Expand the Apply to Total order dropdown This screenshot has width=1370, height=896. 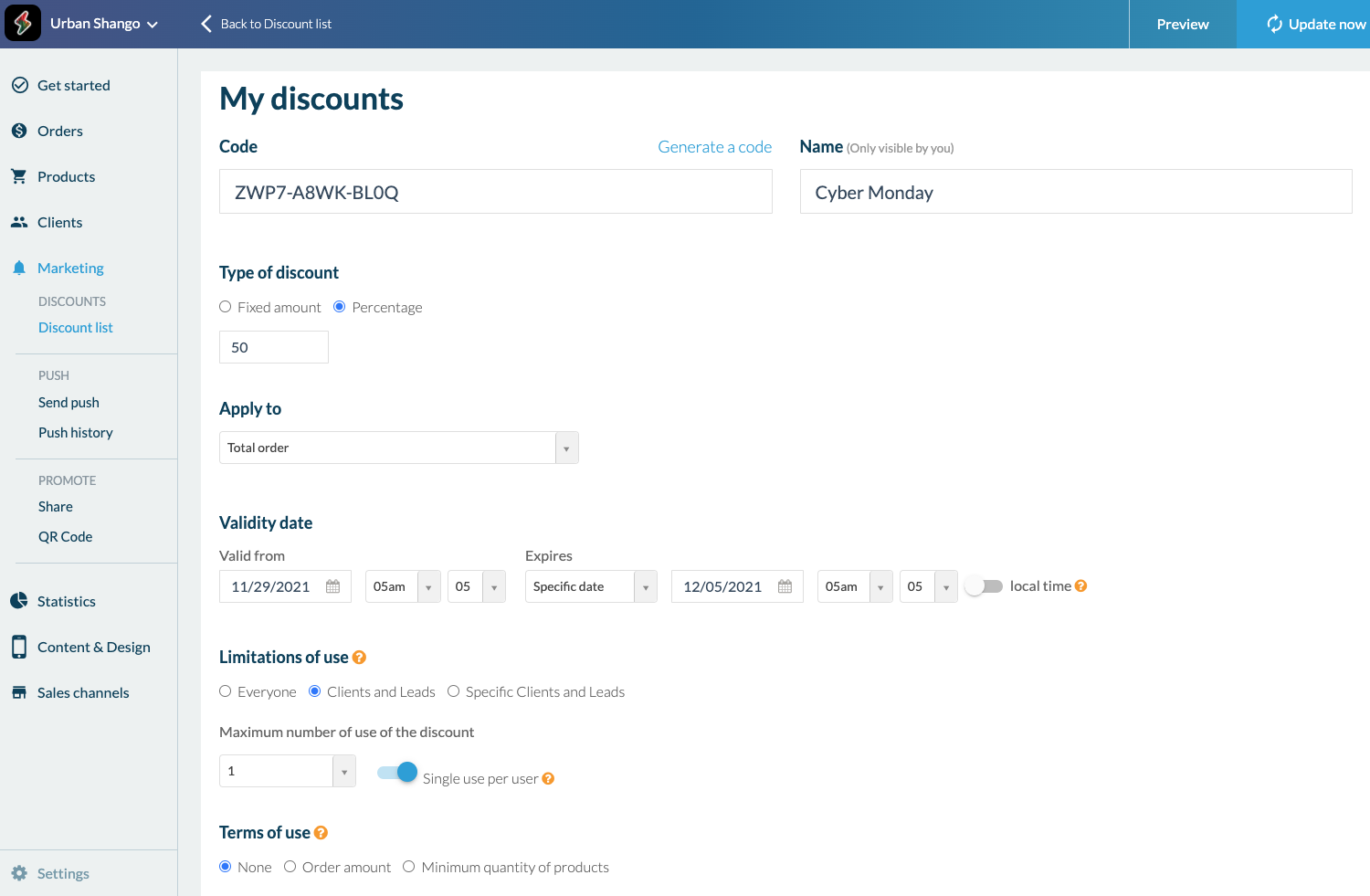pos(566,448)
